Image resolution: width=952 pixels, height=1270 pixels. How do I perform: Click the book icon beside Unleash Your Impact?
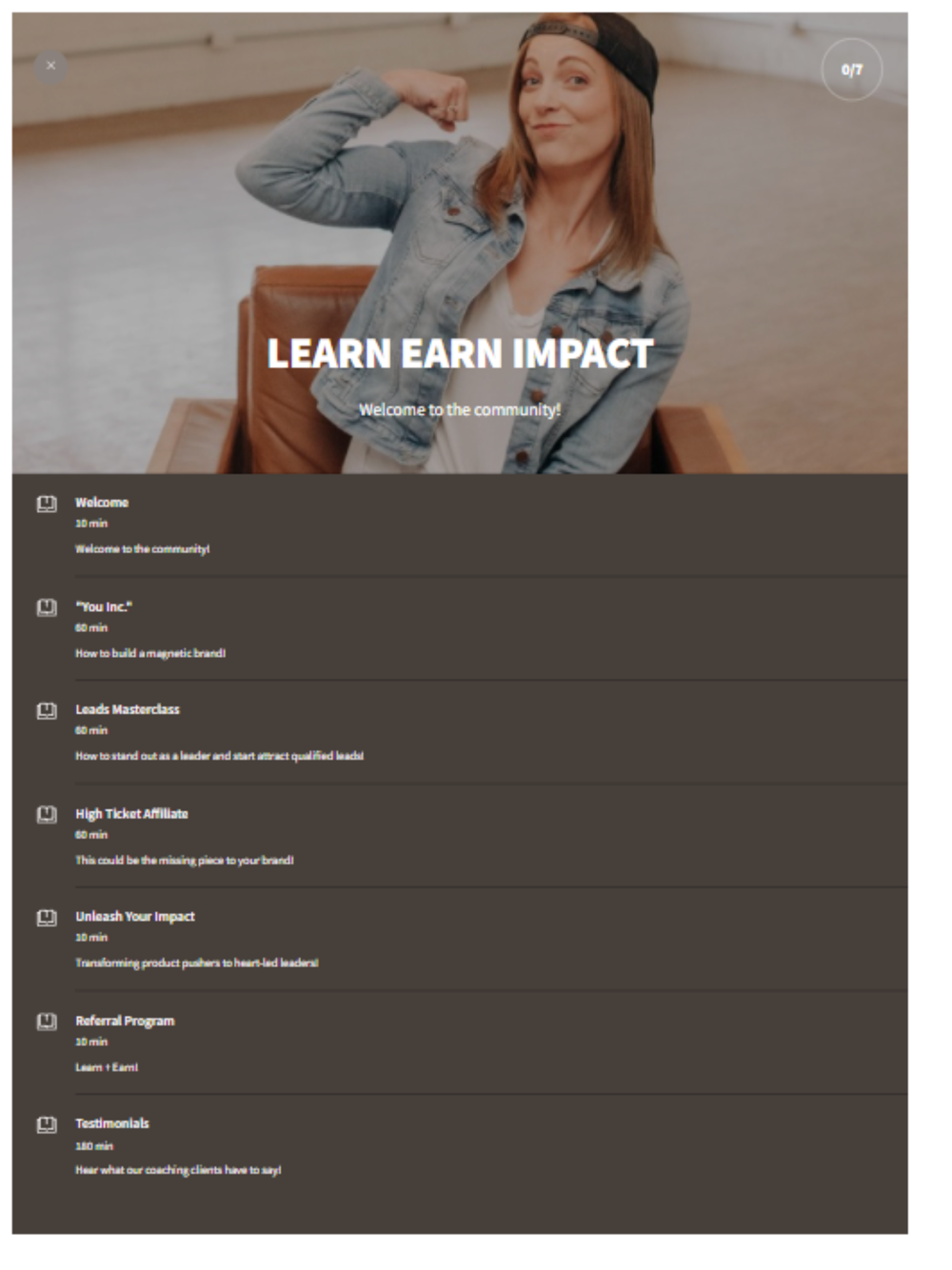pos(47,918)
